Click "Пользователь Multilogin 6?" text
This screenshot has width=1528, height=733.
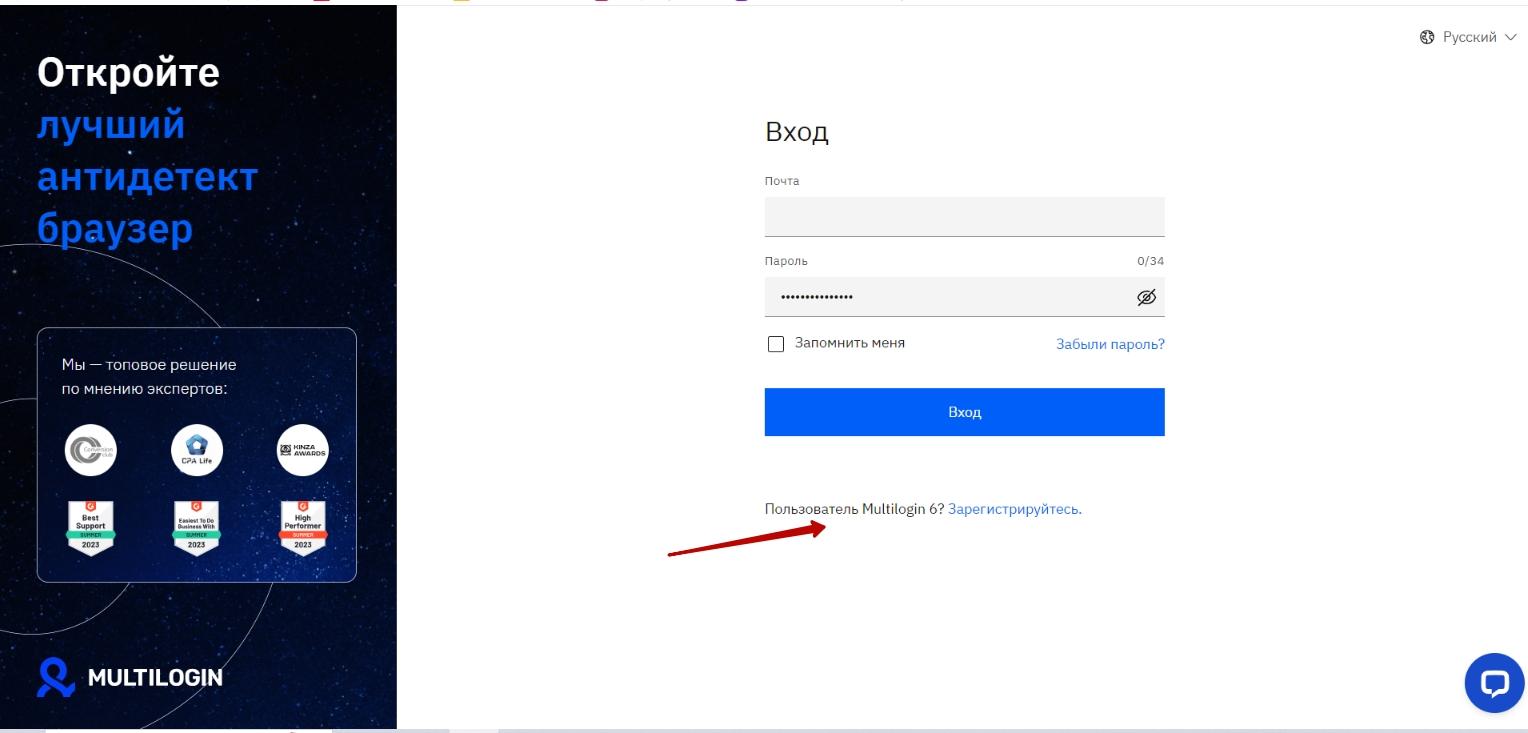tap(854, 509)
